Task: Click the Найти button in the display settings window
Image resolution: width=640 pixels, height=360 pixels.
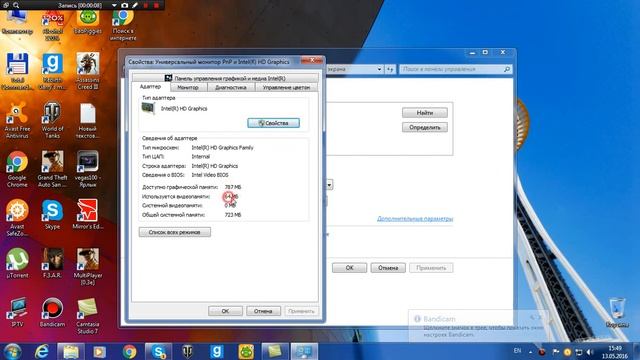Action: tap(424, 112)
